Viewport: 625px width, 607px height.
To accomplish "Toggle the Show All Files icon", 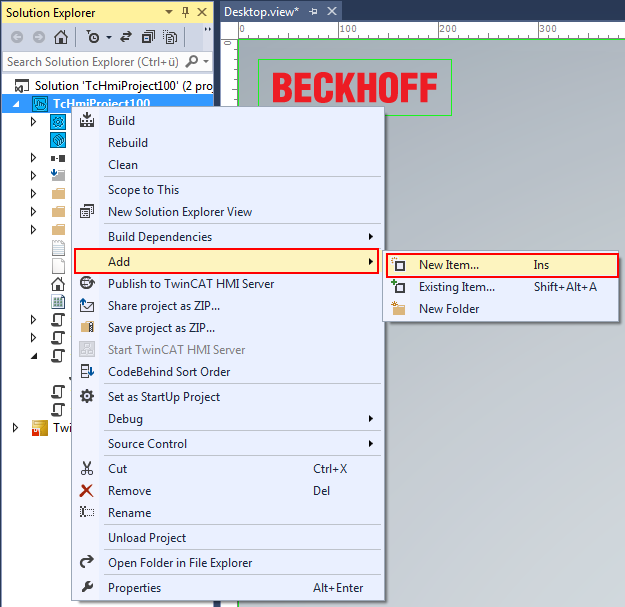I will [x=170, y=37].
